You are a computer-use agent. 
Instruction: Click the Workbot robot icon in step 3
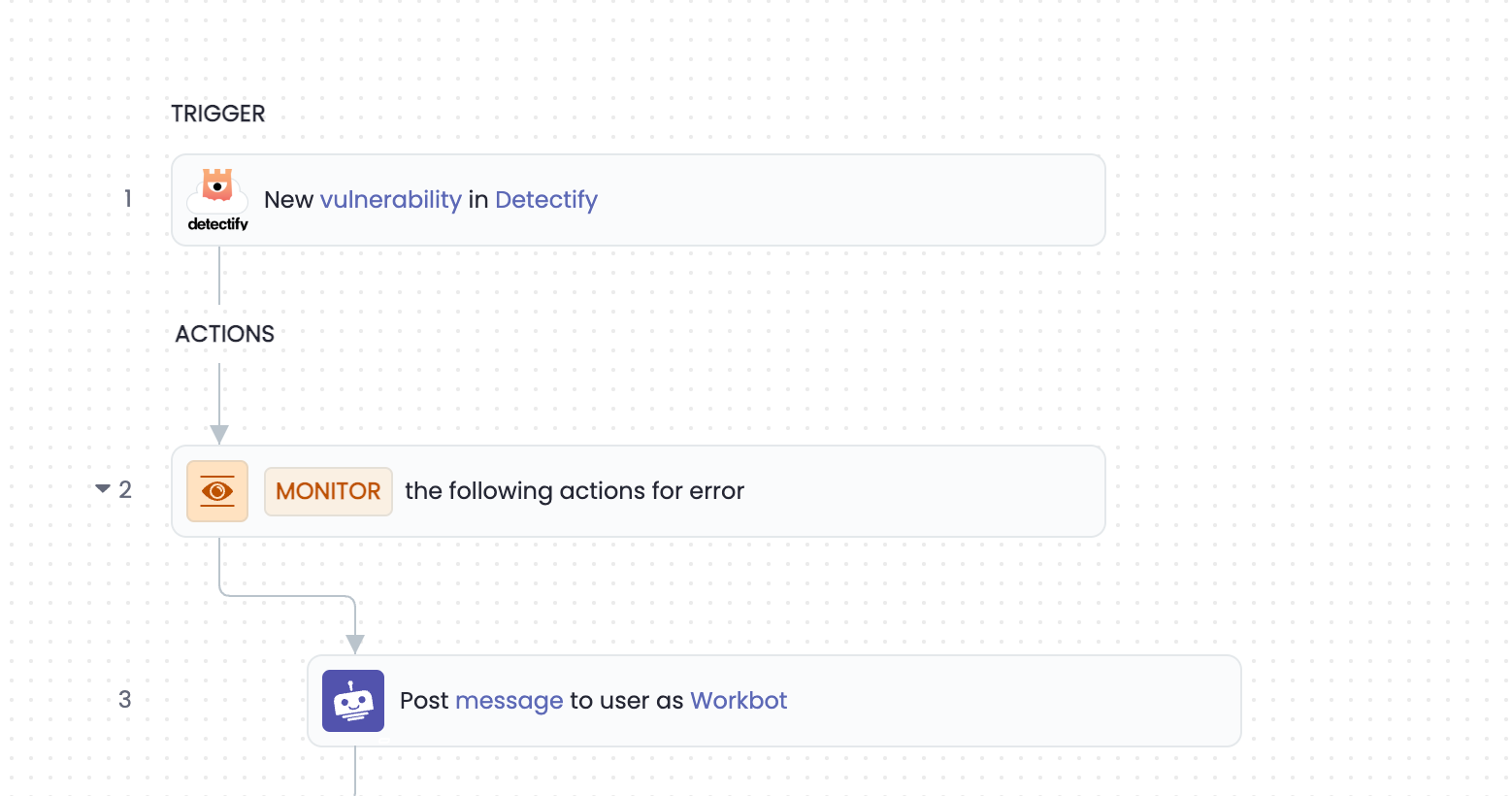pos(353,701)
